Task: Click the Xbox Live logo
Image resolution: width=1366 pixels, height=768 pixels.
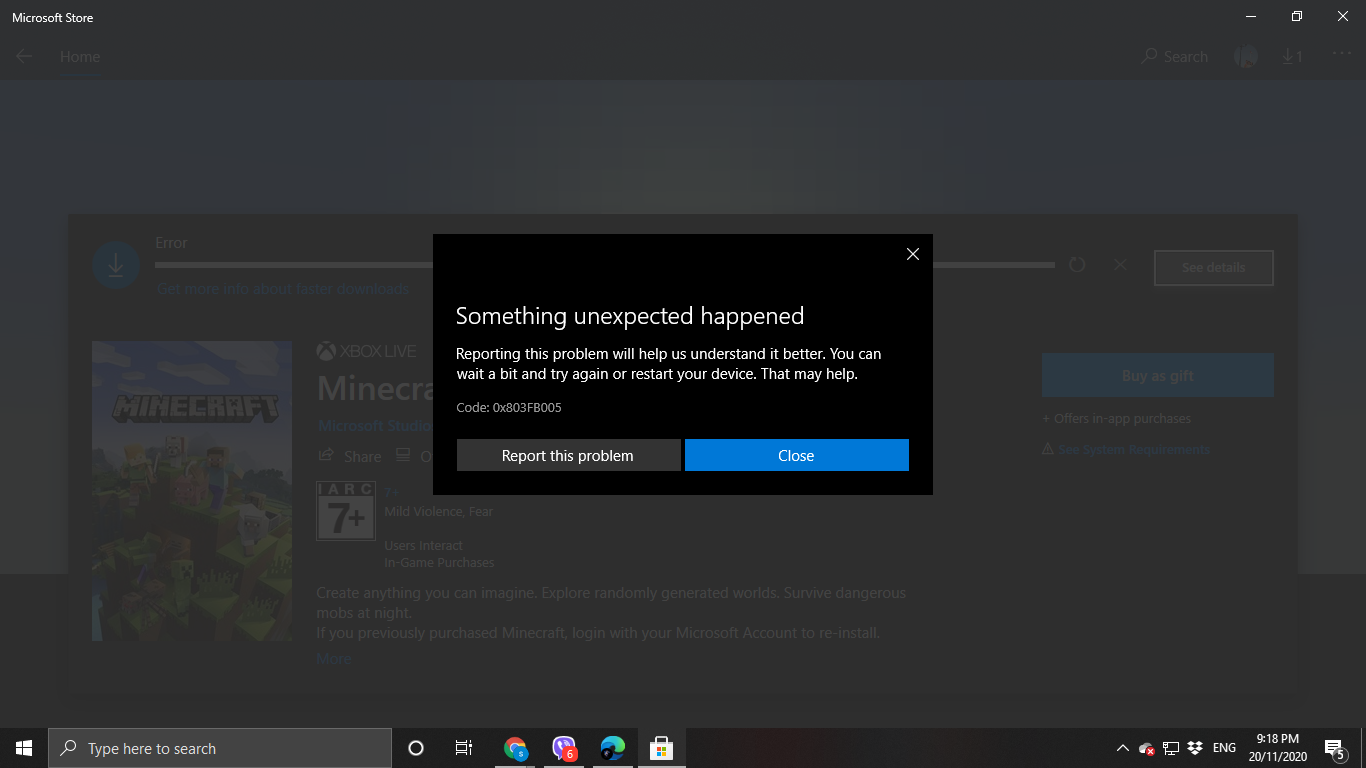Action: (366, 352)
